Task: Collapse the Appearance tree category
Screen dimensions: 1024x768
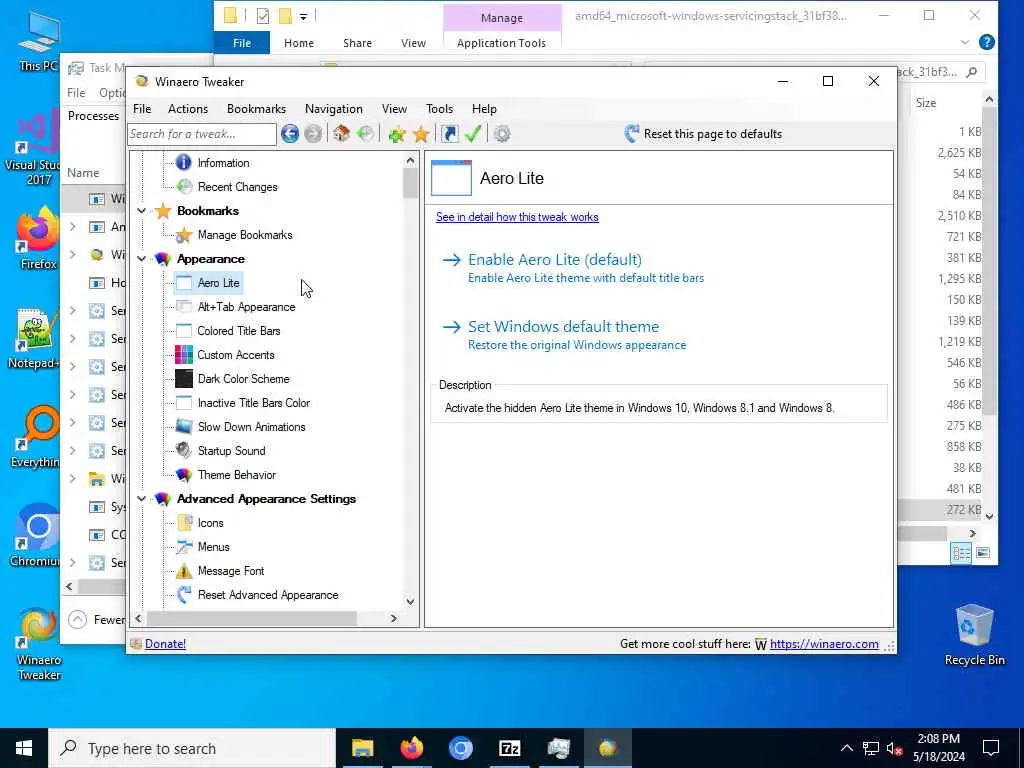Action: pos(141,259)
